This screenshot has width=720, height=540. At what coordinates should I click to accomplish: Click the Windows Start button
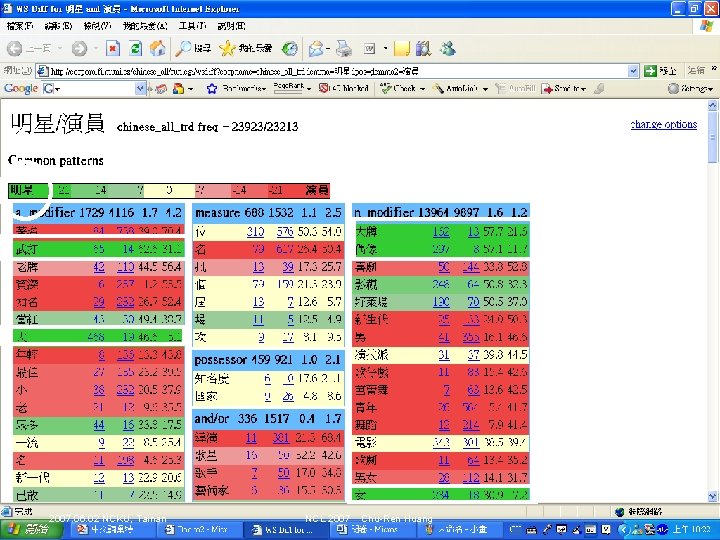(x=31, y=530)
